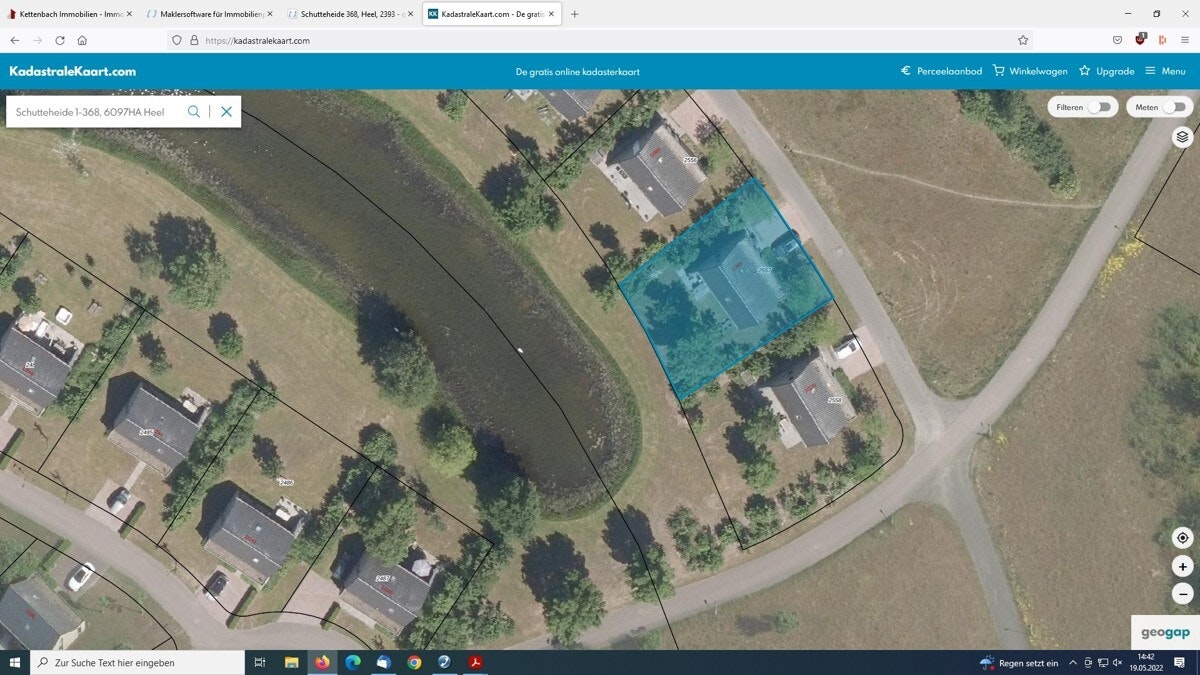Viewport: 1200px width, 675px height.
Task: Show hidden system tray icons chevron
Action: [x=1073, y=662]
